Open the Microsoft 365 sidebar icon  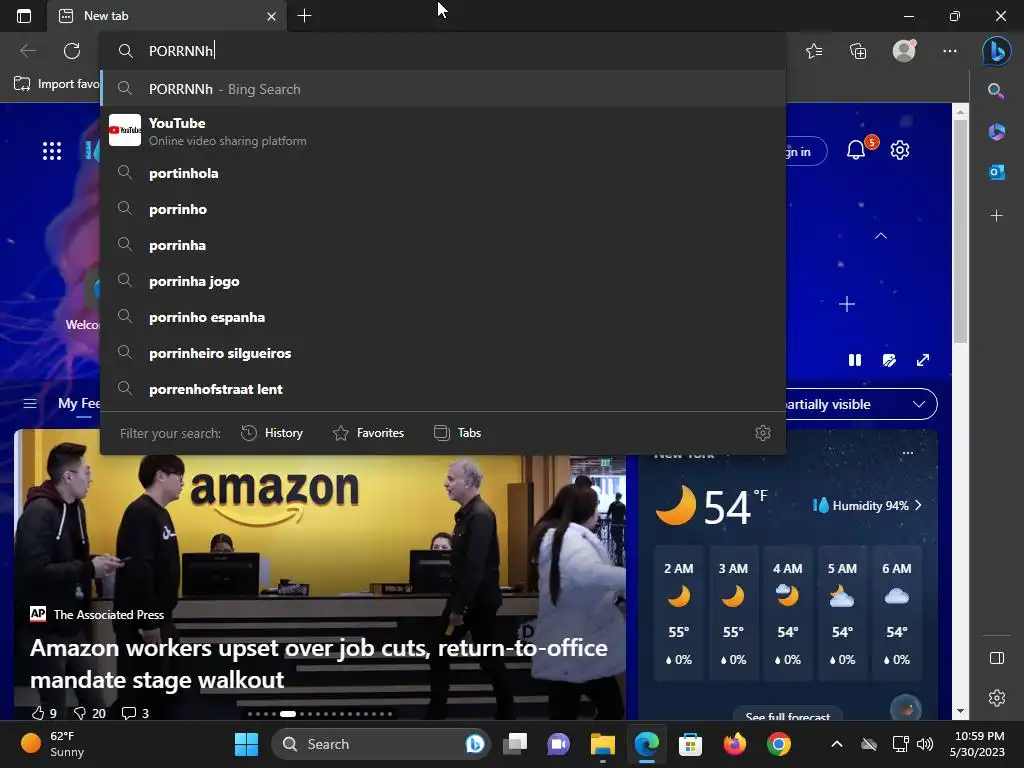coord(996,131)
